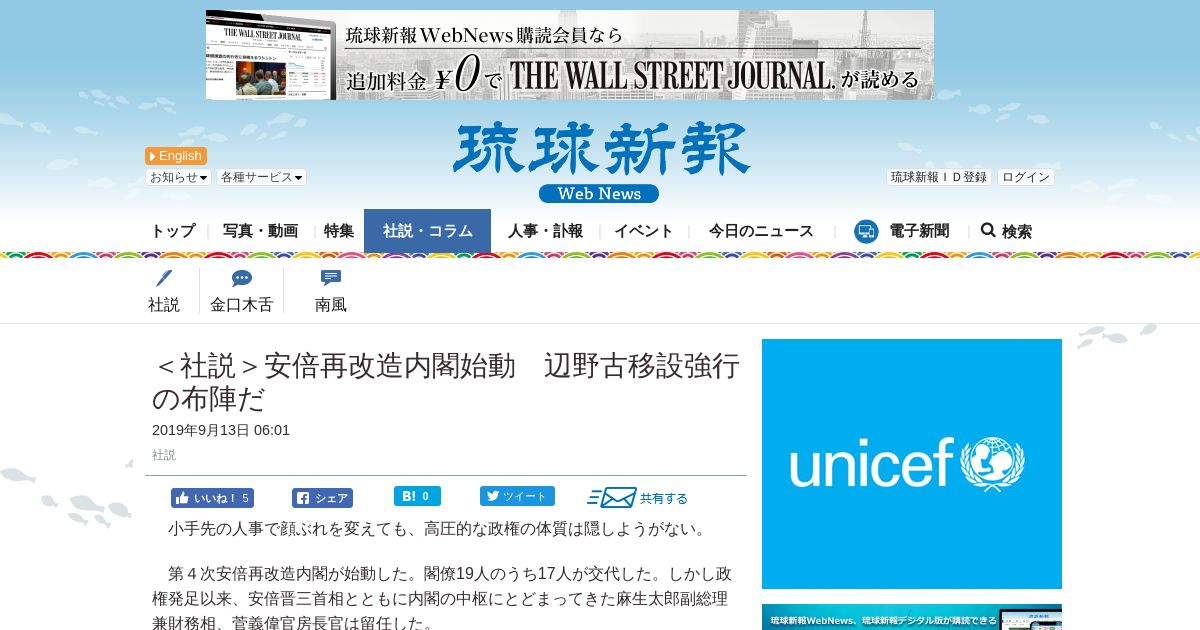Viewport: 1200px width, 630px height.
Task: Click the 琉球新報 Web News logo
Action: click(600, 162)
